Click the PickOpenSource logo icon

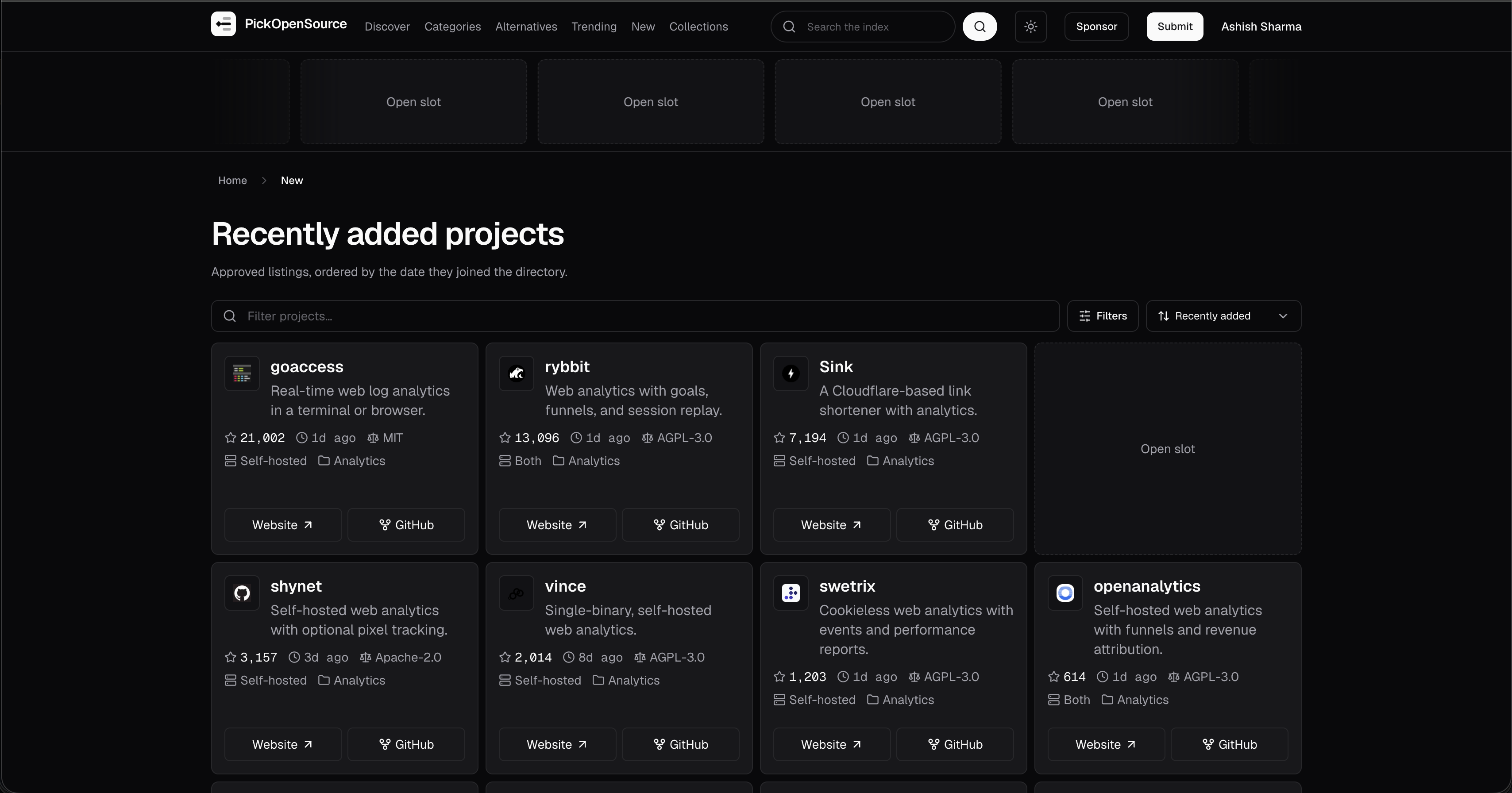click(223, 24)
